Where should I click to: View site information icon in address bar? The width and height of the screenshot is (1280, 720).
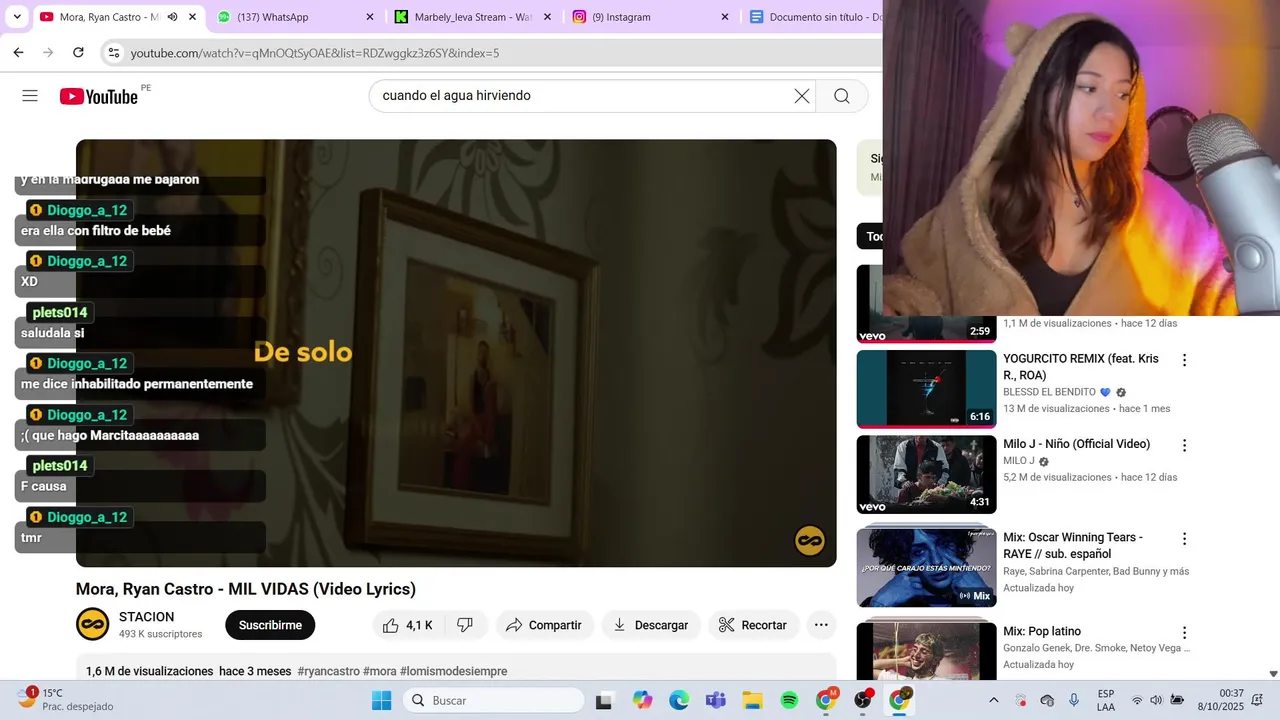[113, 52]
